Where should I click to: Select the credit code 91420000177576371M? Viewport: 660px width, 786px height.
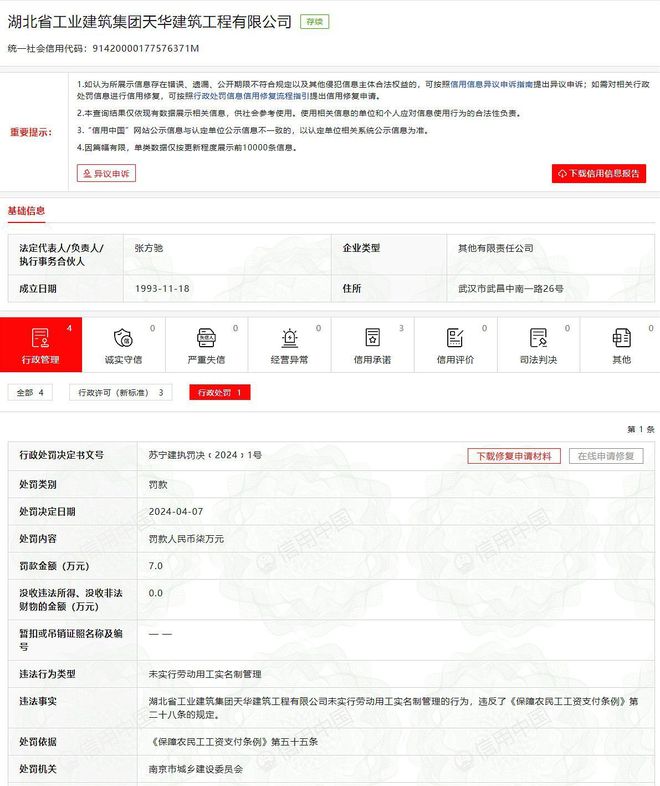[146, 49]
